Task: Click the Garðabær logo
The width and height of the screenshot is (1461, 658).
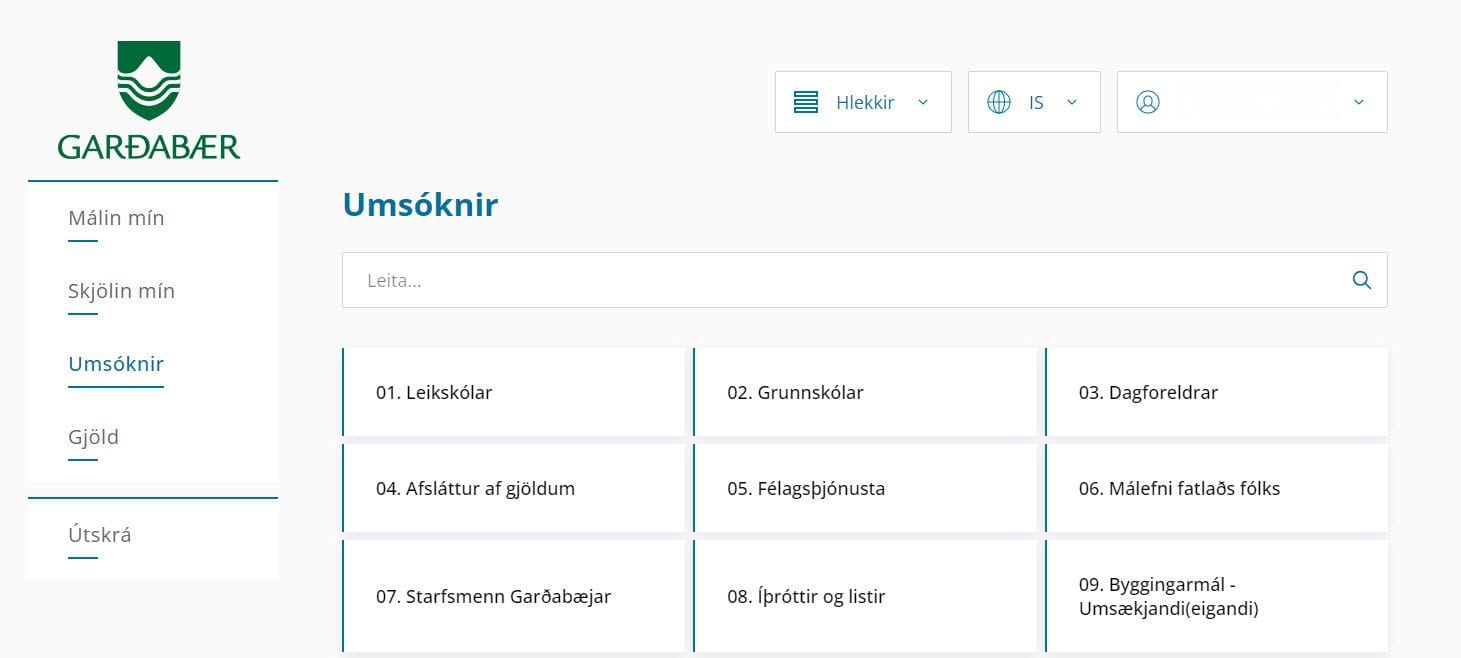Action: (x=149, y=100)
